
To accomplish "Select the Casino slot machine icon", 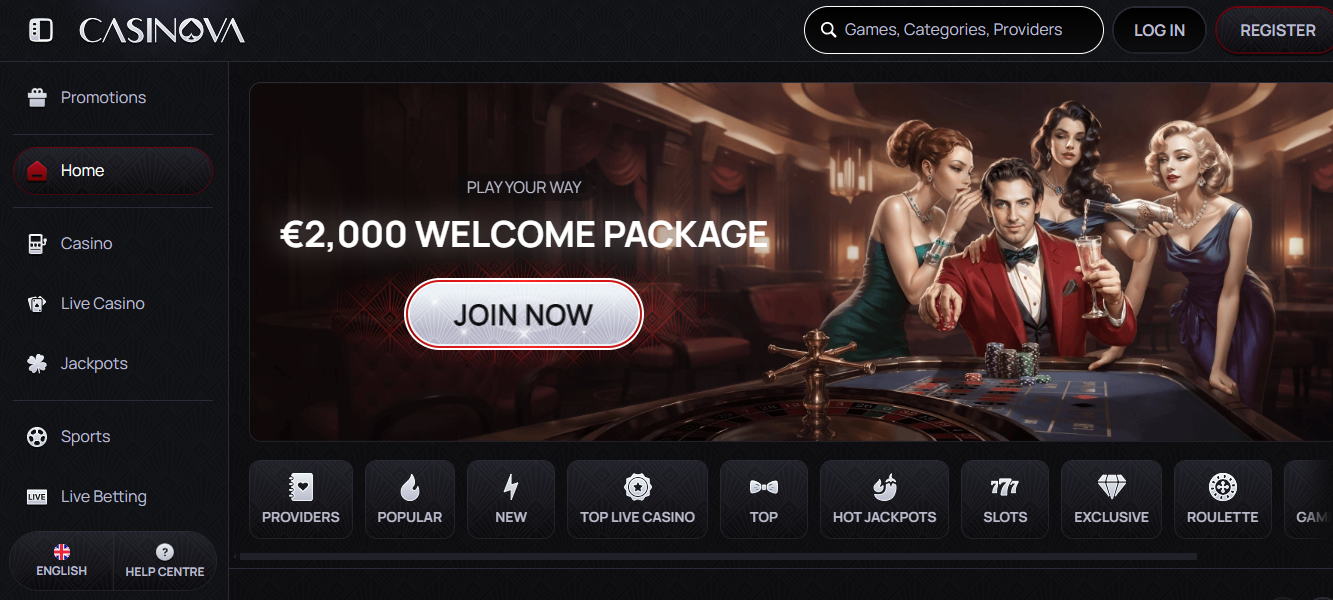I will click(37, 243).
